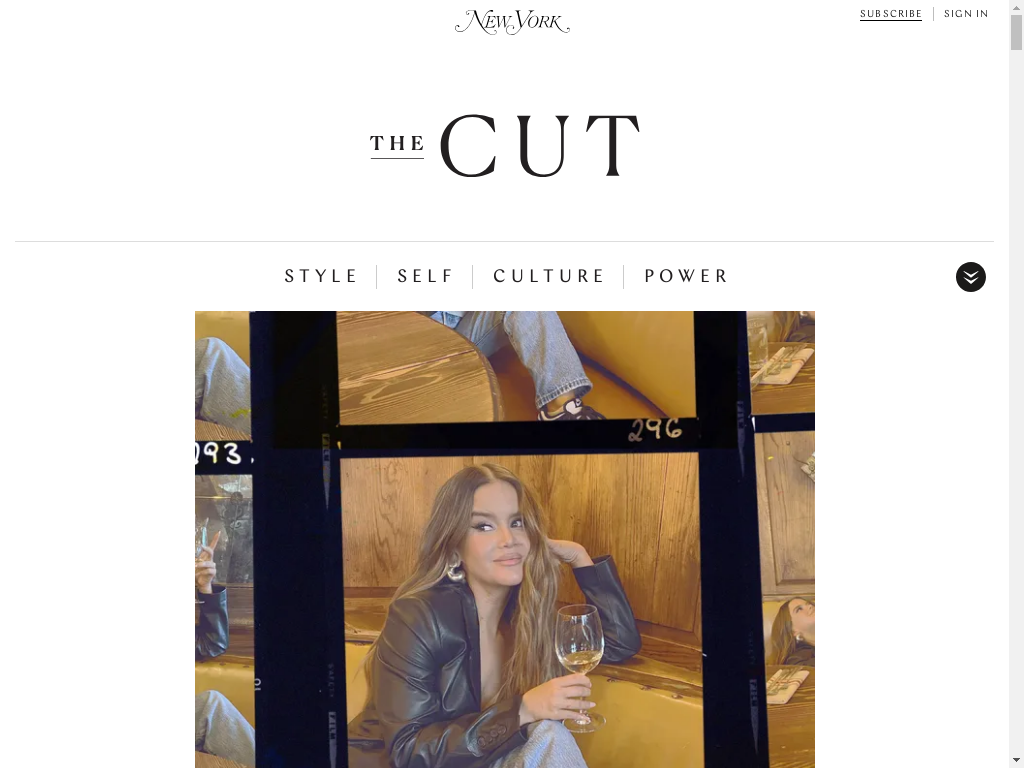The width and height of the screenshot is (1024, 768).
Task: Click the Sign In link
Action: [x=966, y=14]
